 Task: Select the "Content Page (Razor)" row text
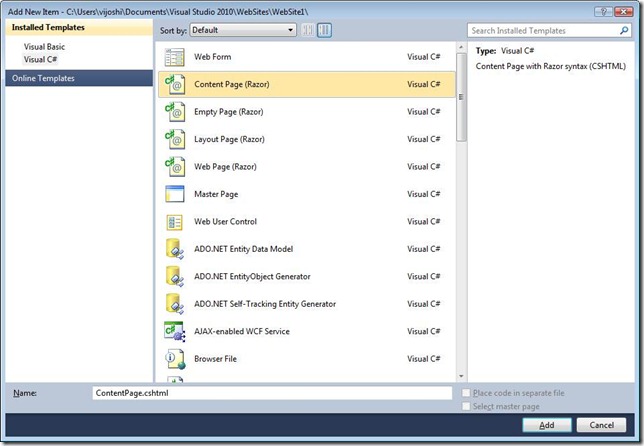point(232,85)
